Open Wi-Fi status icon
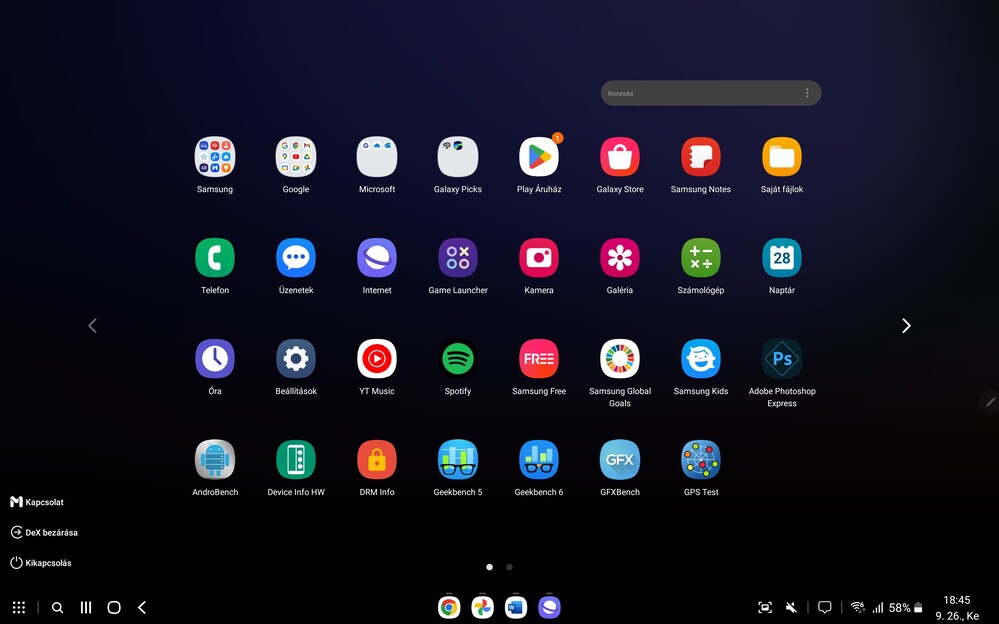This screenshot has width=999, height=624. coord(858,607)
